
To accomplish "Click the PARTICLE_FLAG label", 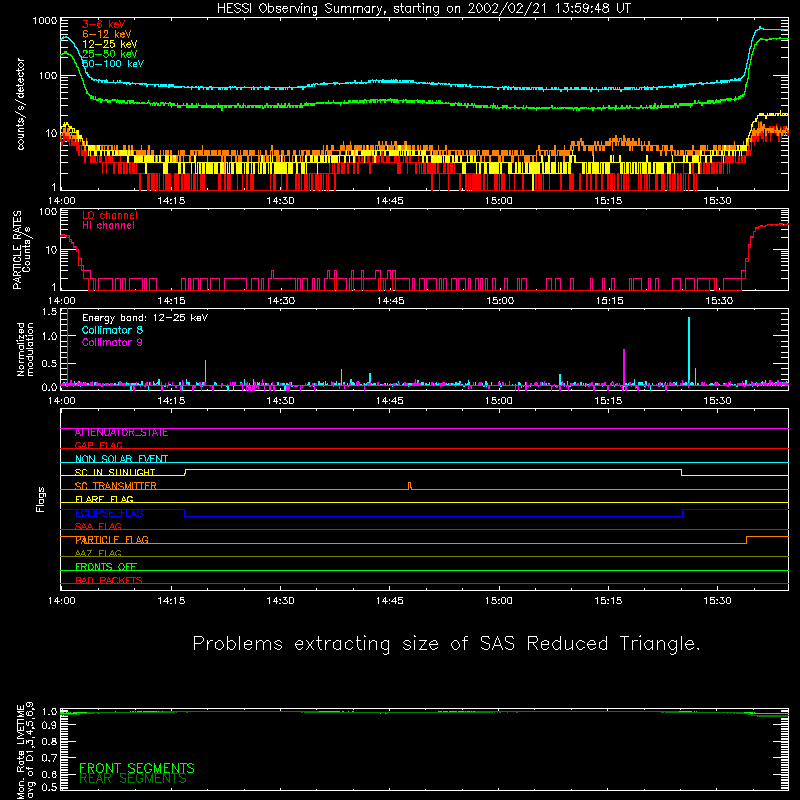I will point(112,540).
